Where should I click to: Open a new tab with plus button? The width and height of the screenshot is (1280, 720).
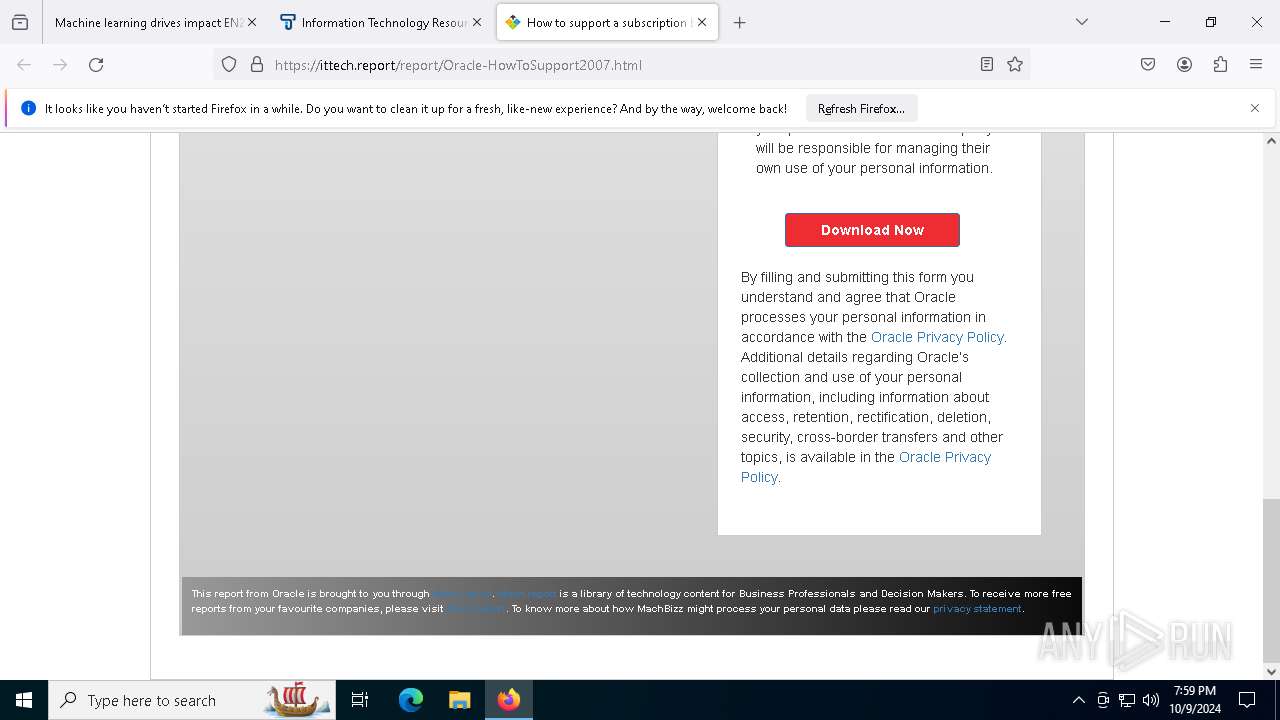coord(740,22)
